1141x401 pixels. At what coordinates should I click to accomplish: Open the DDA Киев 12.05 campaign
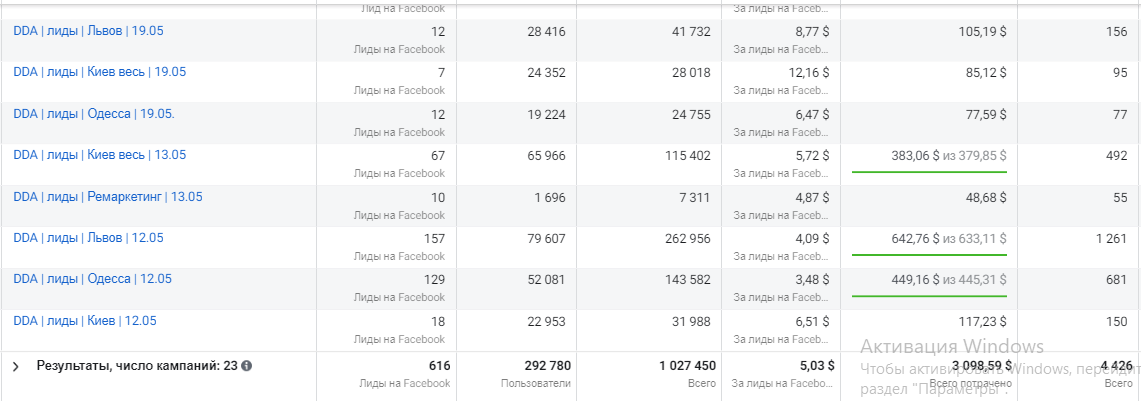(84, 321)
